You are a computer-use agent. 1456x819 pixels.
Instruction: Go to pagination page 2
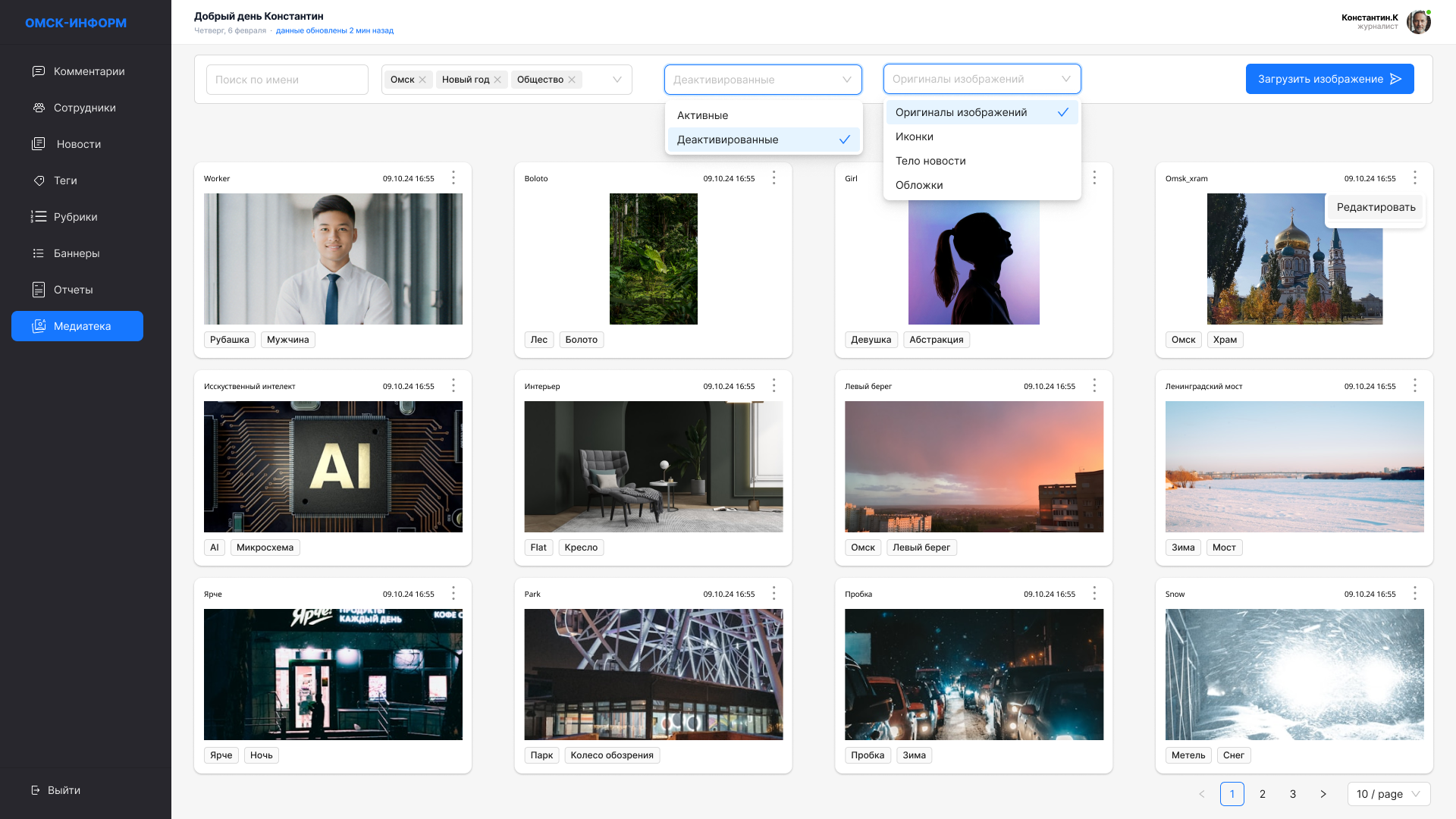(x=1262, y=794)
